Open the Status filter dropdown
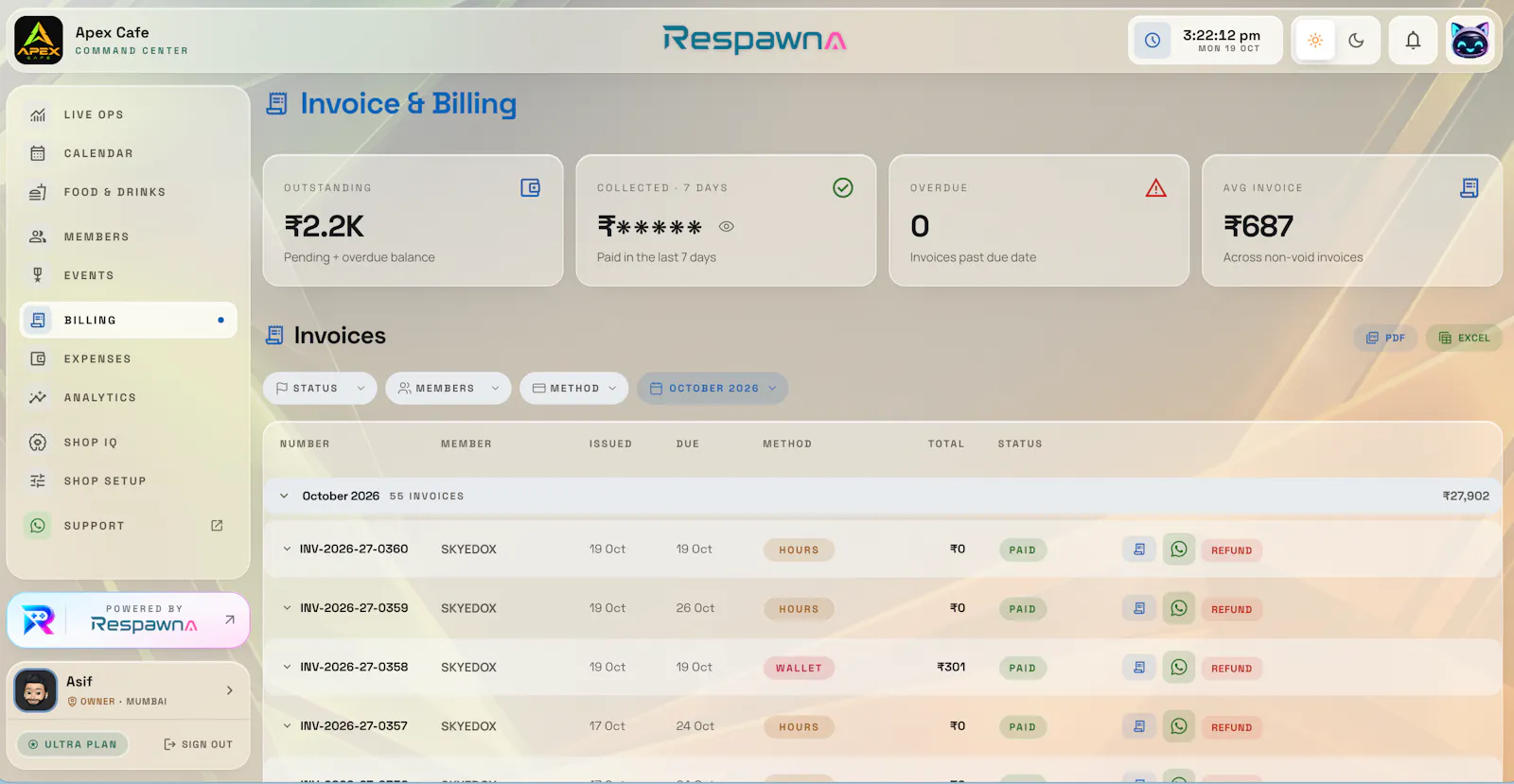1514x784 pixels. pyautogui.click(x=320, y=388)
